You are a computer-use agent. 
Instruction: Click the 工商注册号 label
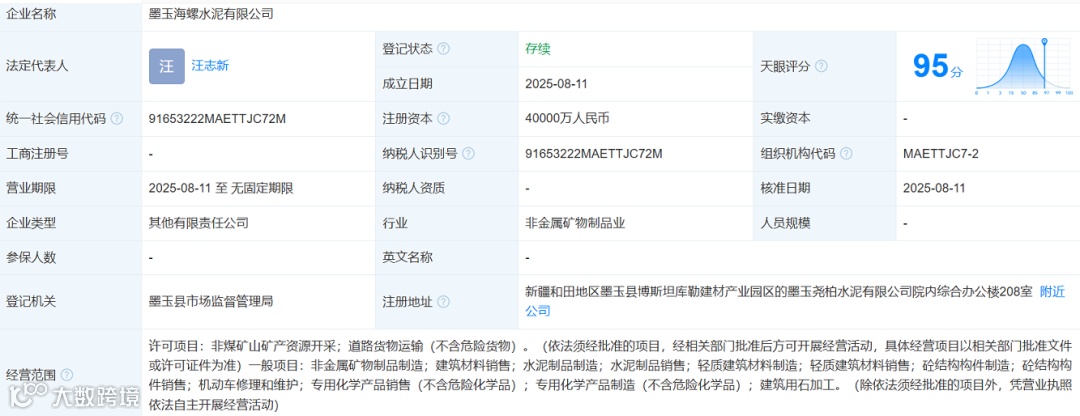[37, 154]
